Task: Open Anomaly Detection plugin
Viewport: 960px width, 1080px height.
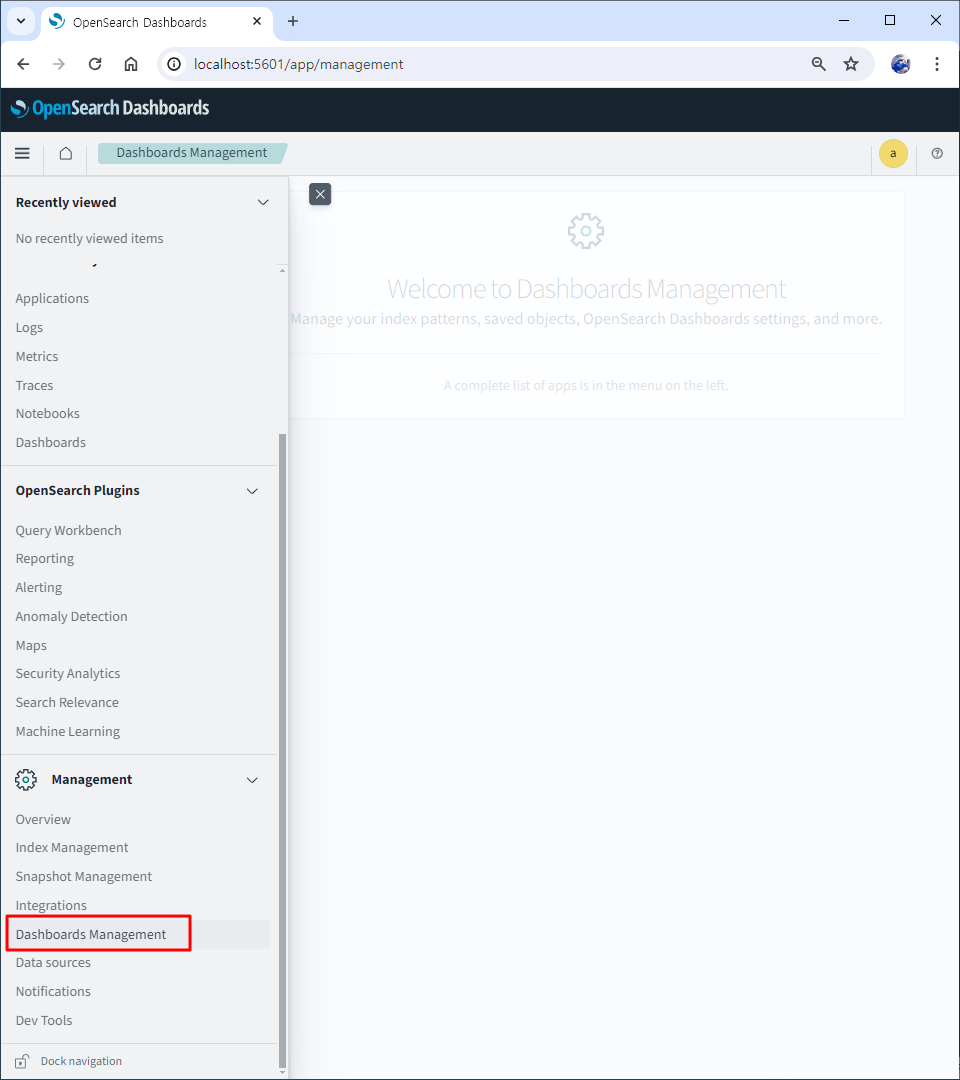Action: pyautogui.click(x=72, y=616)
